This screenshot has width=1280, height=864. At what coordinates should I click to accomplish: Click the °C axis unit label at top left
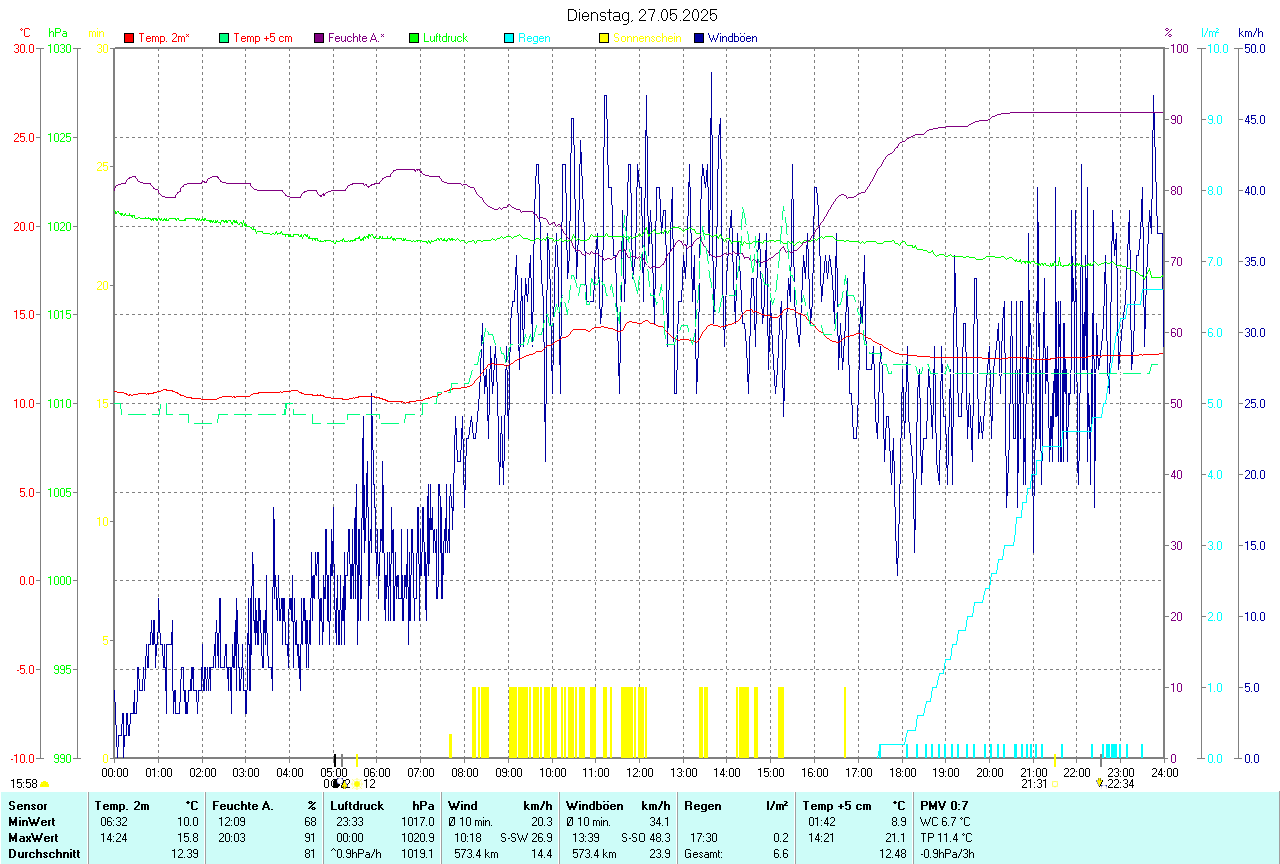(x=25, y=33)
